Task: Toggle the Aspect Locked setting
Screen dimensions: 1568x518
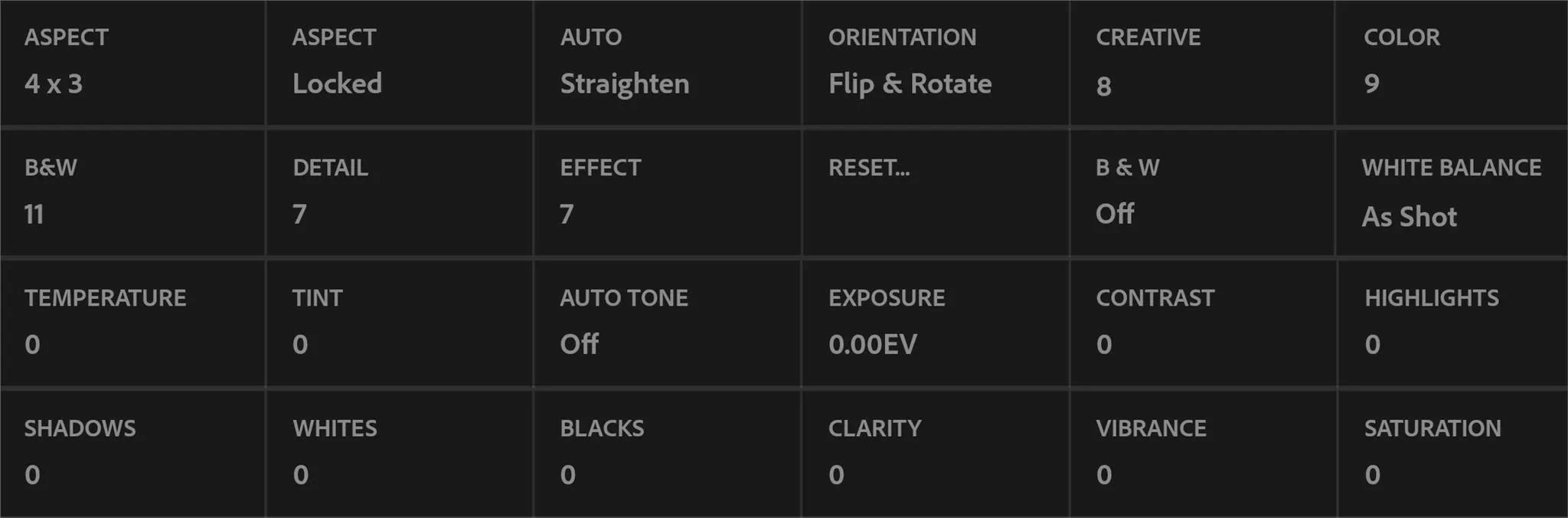Action: pos(400,62)
